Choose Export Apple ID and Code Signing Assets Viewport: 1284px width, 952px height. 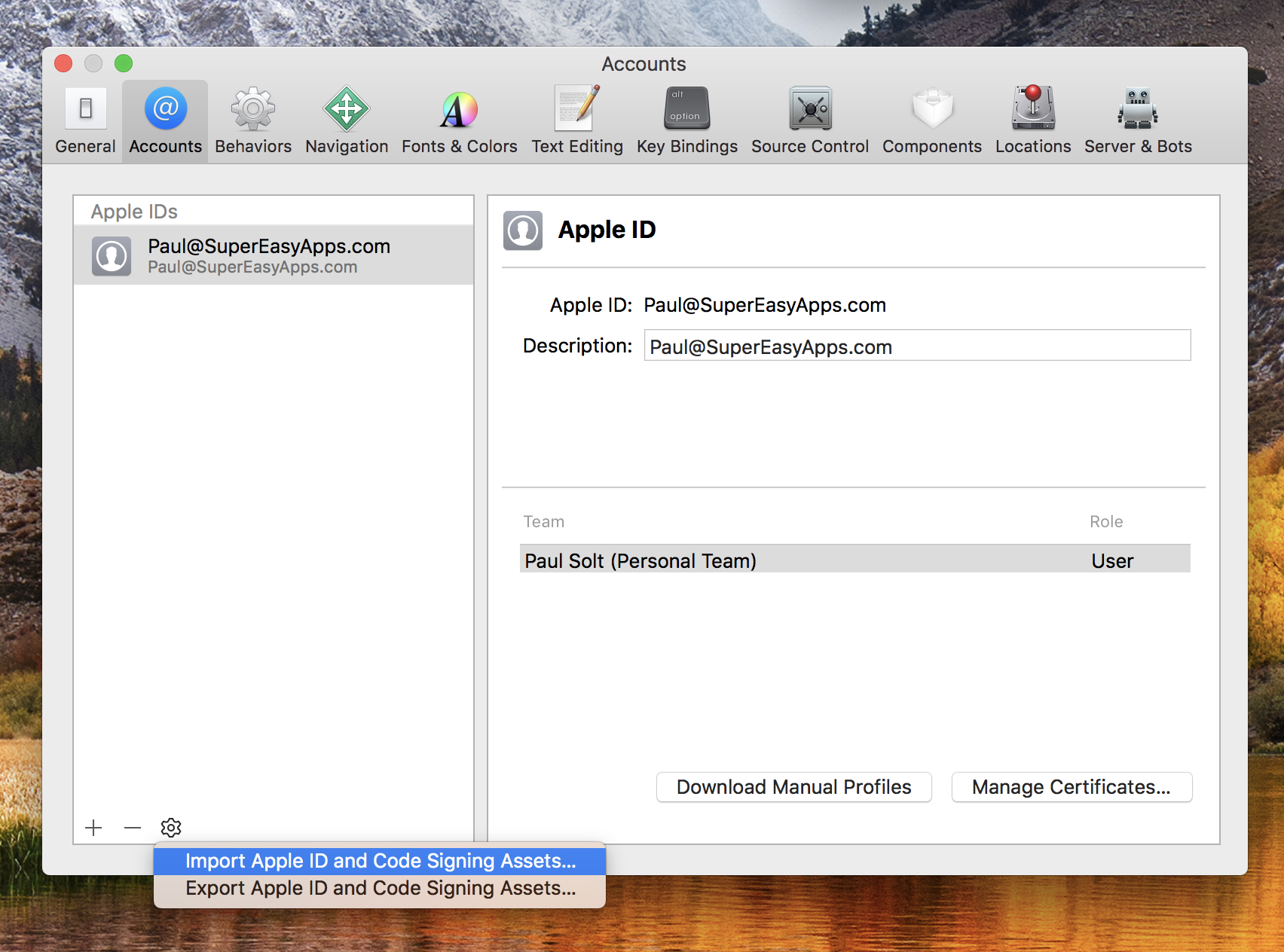pos(379,888)
